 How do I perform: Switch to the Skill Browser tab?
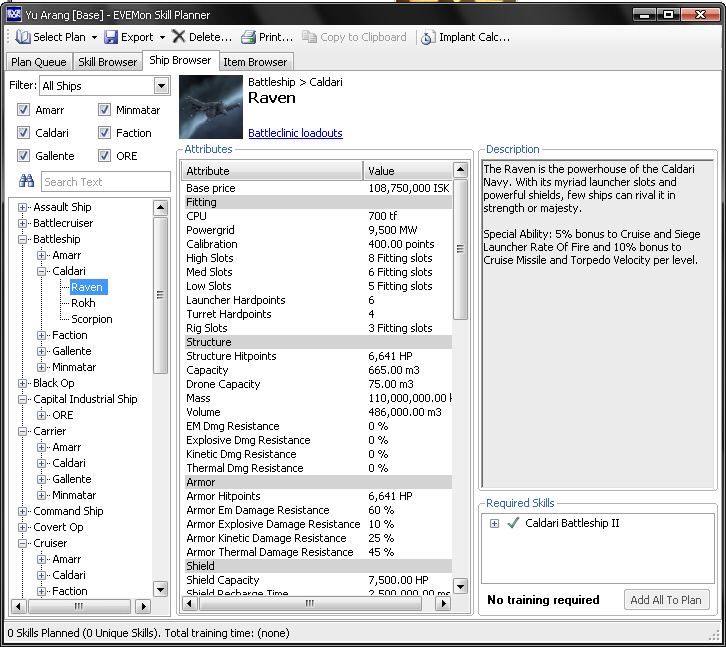(107, 62)
